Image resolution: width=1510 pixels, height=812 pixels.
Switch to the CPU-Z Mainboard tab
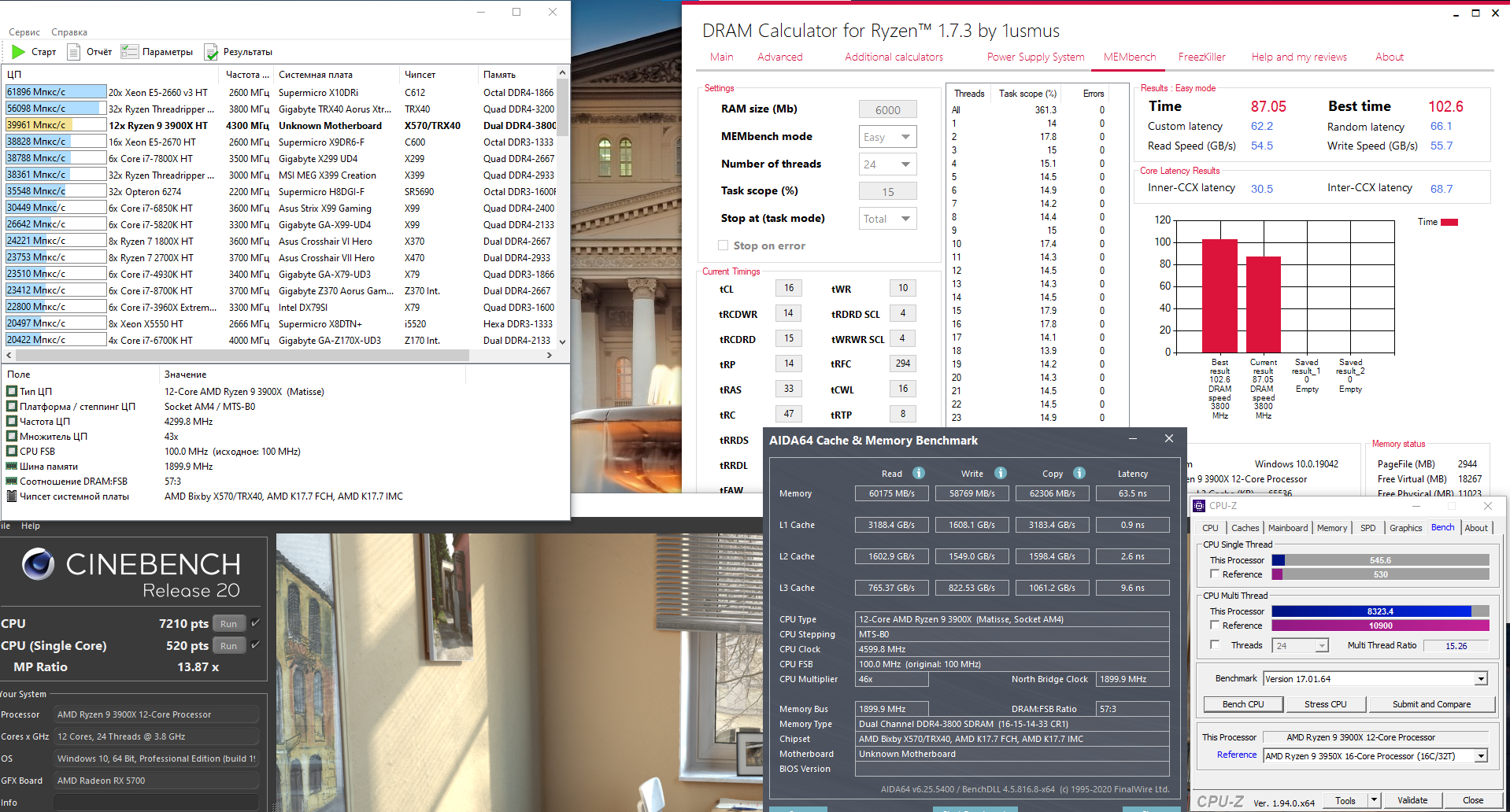point(1288,528)
